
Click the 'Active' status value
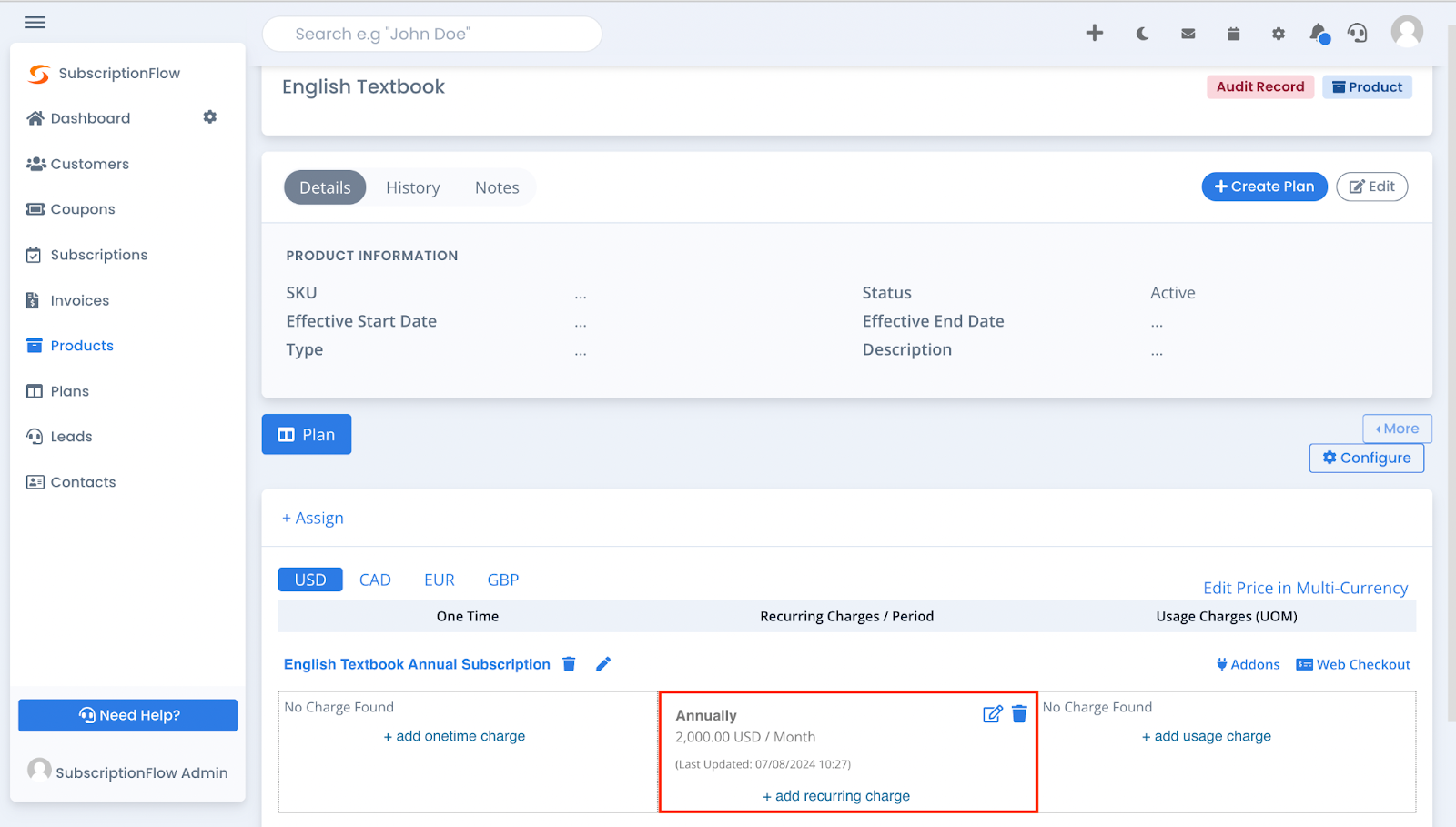click(x=1173, y=293)
